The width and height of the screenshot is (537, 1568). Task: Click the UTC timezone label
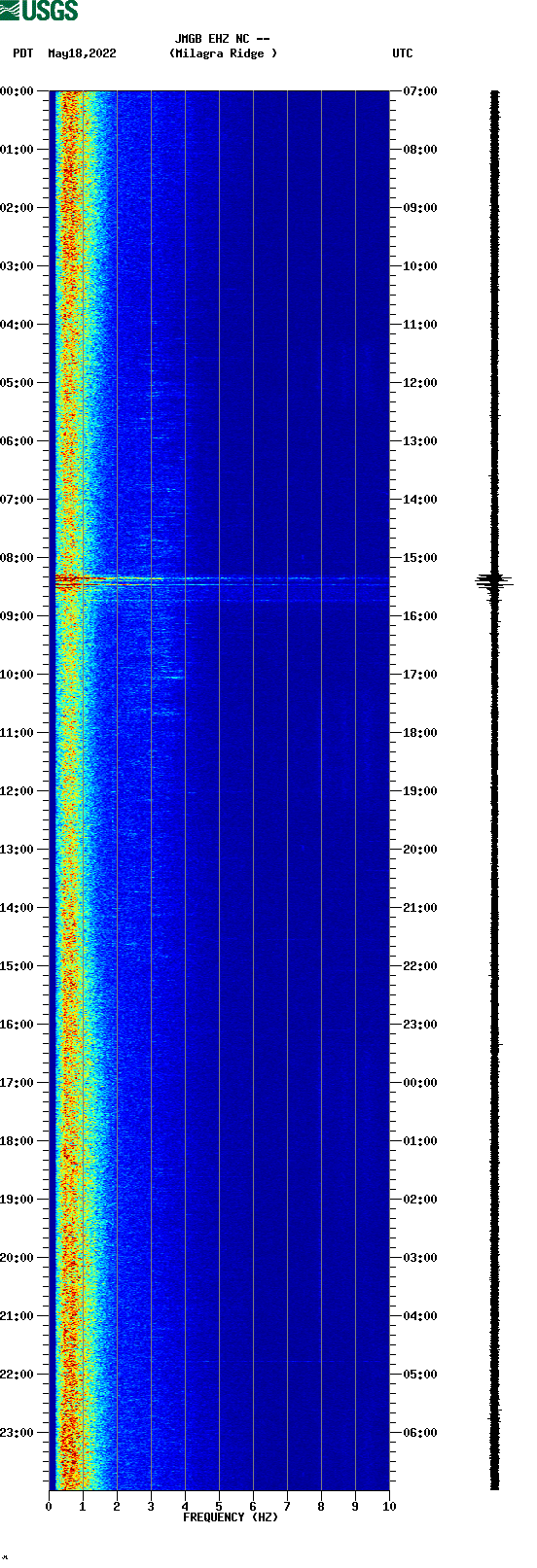403,54
